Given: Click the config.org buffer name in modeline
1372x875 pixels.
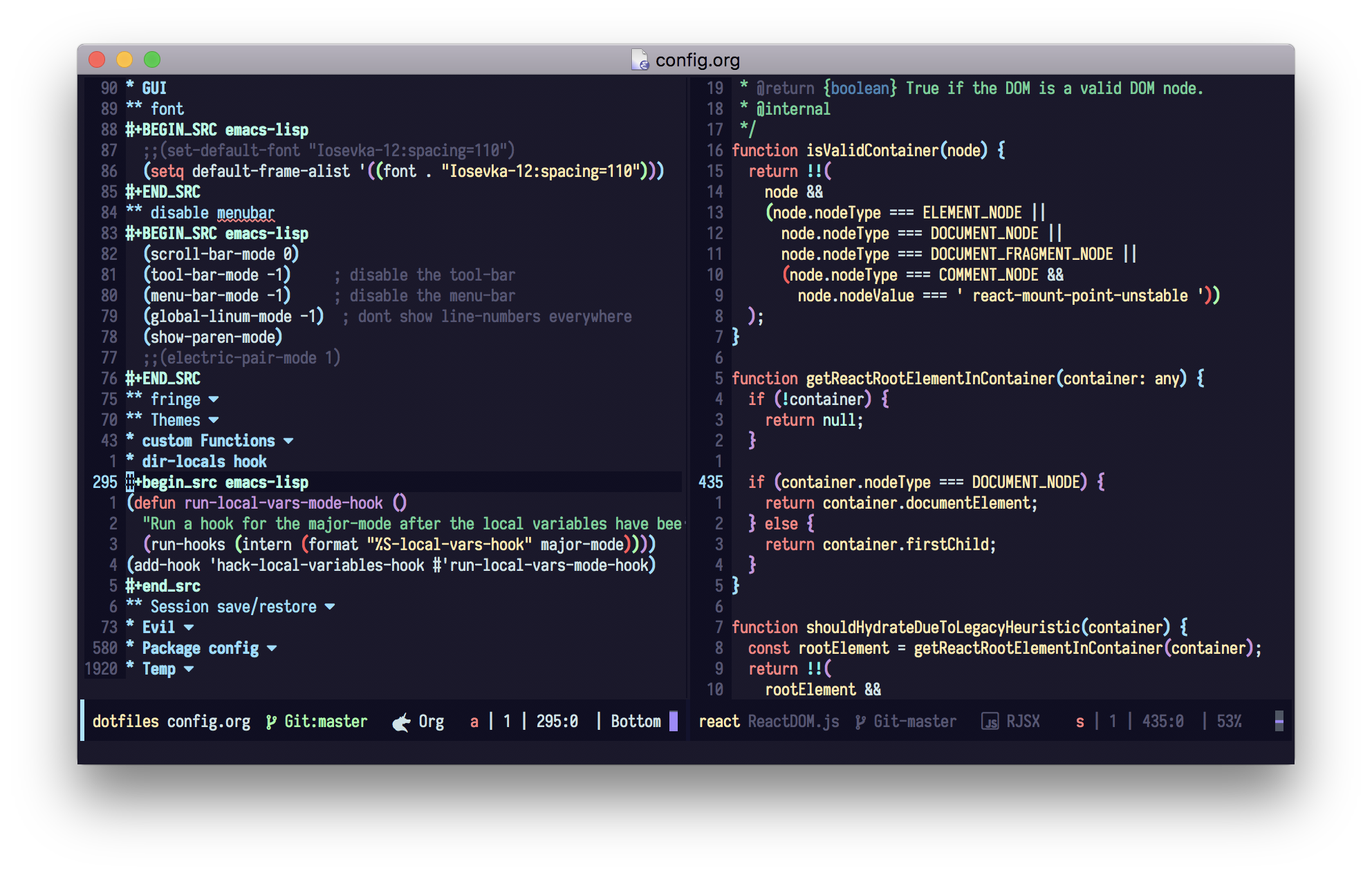Looking at the screenshot, I should [208, 722].
